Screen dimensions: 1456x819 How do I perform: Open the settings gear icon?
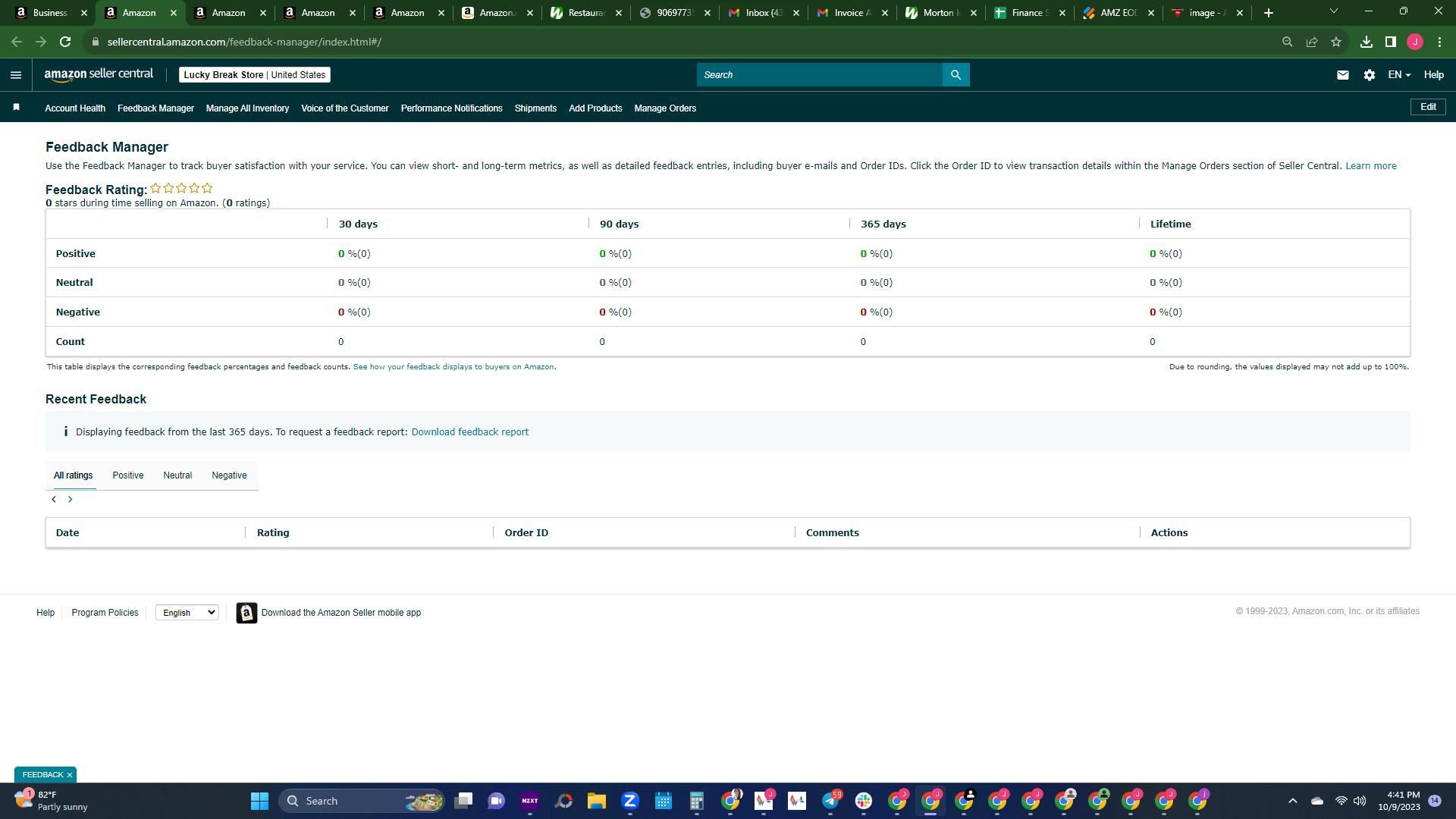point(1370,75)
